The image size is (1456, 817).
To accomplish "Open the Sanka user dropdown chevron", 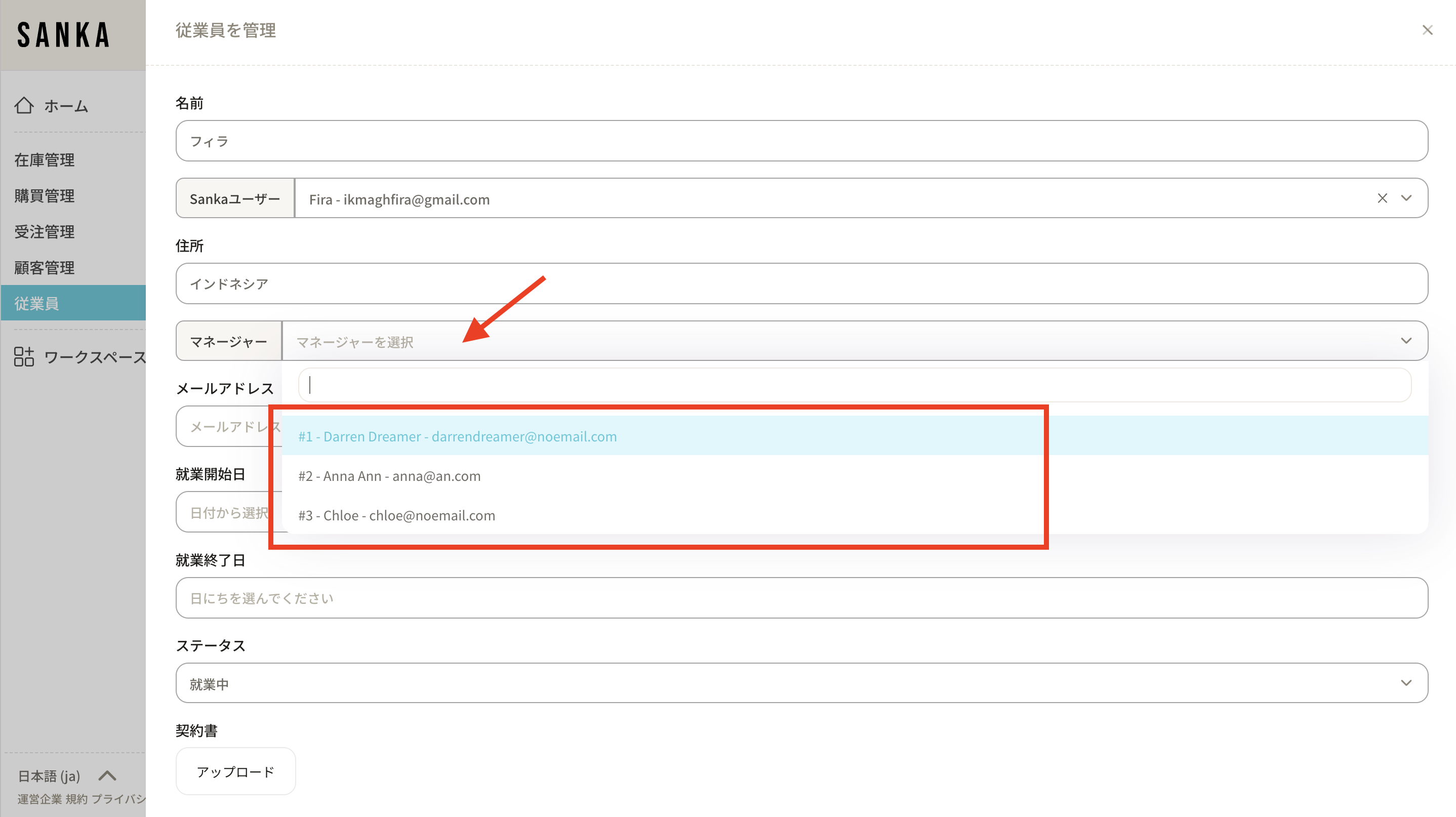I will click(x=1406, y=198).
